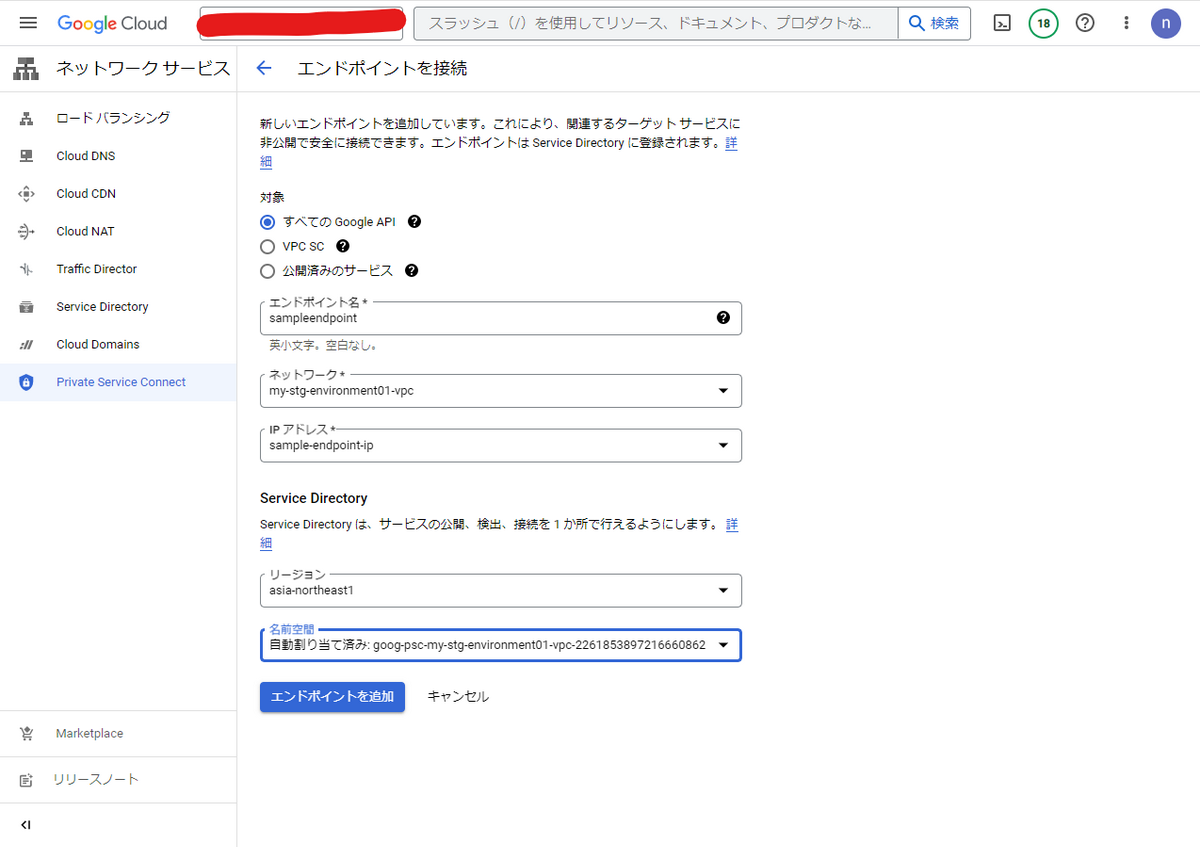Open the ネットワーク dropdown
The width and height of the screenshot is (1200, 847).
(500, 391)
